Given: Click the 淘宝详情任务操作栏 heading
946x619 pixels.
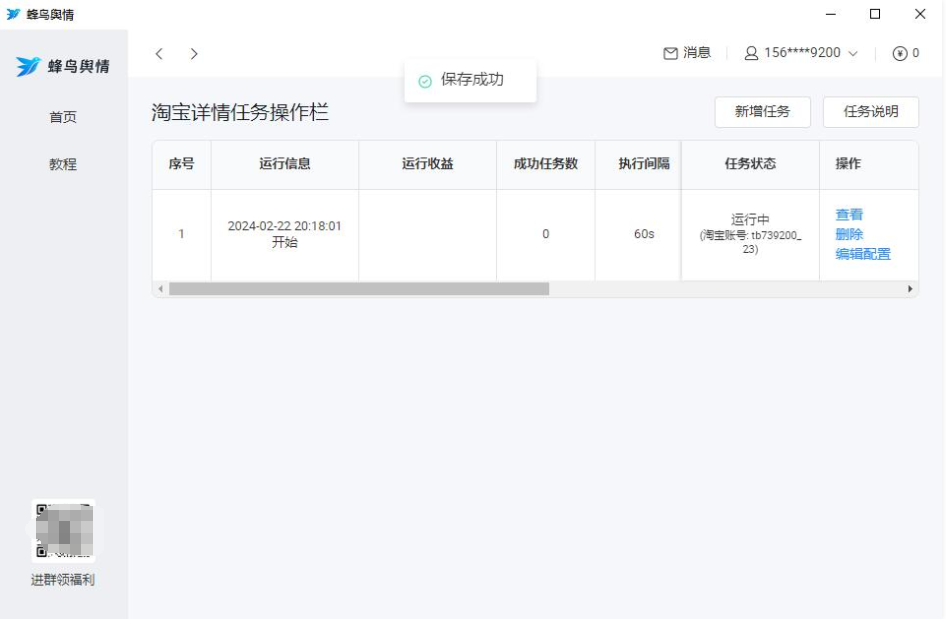Looking at the screenshot, I should point(240,112).
